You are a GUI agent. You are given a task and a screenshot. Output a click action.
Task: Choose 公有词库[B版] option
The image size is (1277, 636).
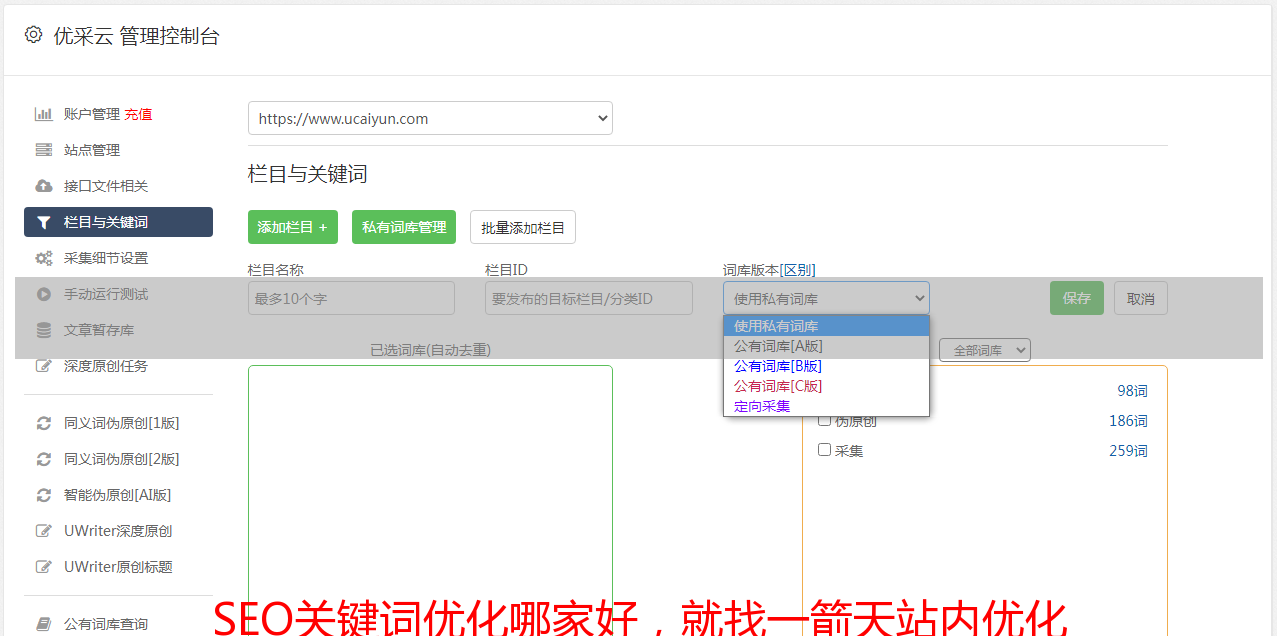(x=826, y=366)
